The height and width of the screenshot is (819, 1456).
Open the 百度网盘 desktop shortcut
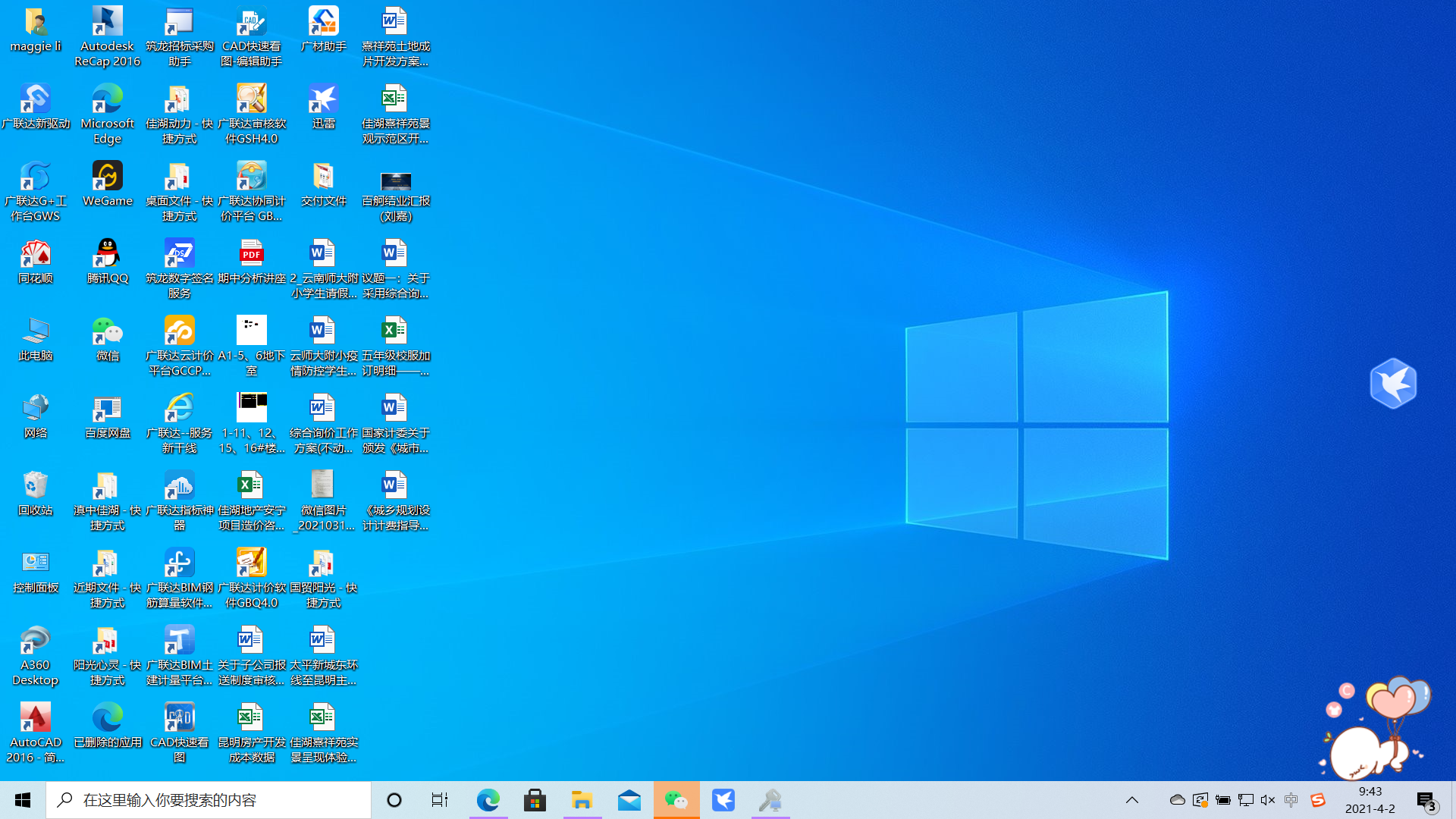pyautogui.click(x=107, y=416)
